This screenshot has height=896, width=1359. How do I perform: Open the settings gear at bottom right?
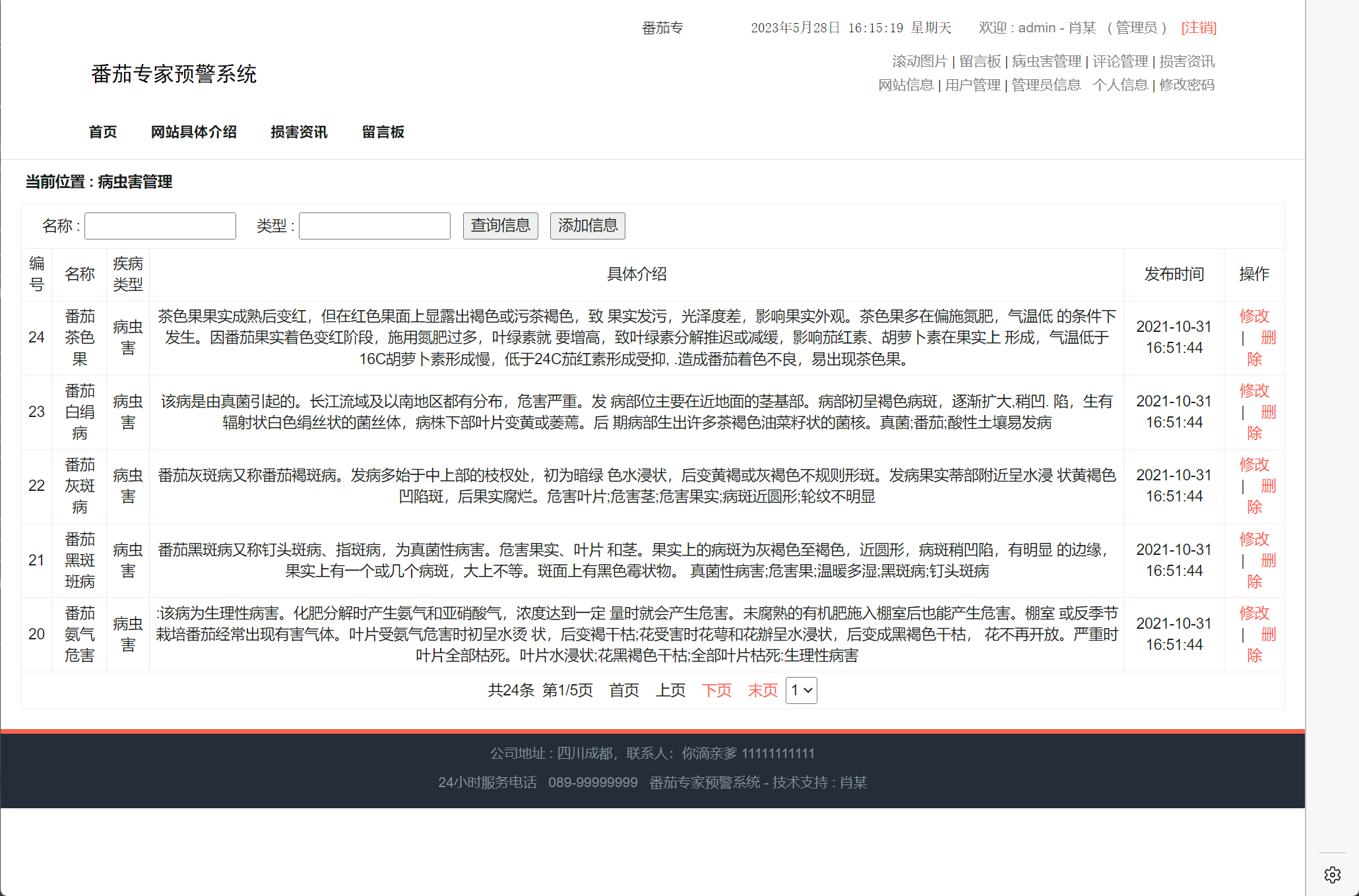click(x=1334, y=874)
